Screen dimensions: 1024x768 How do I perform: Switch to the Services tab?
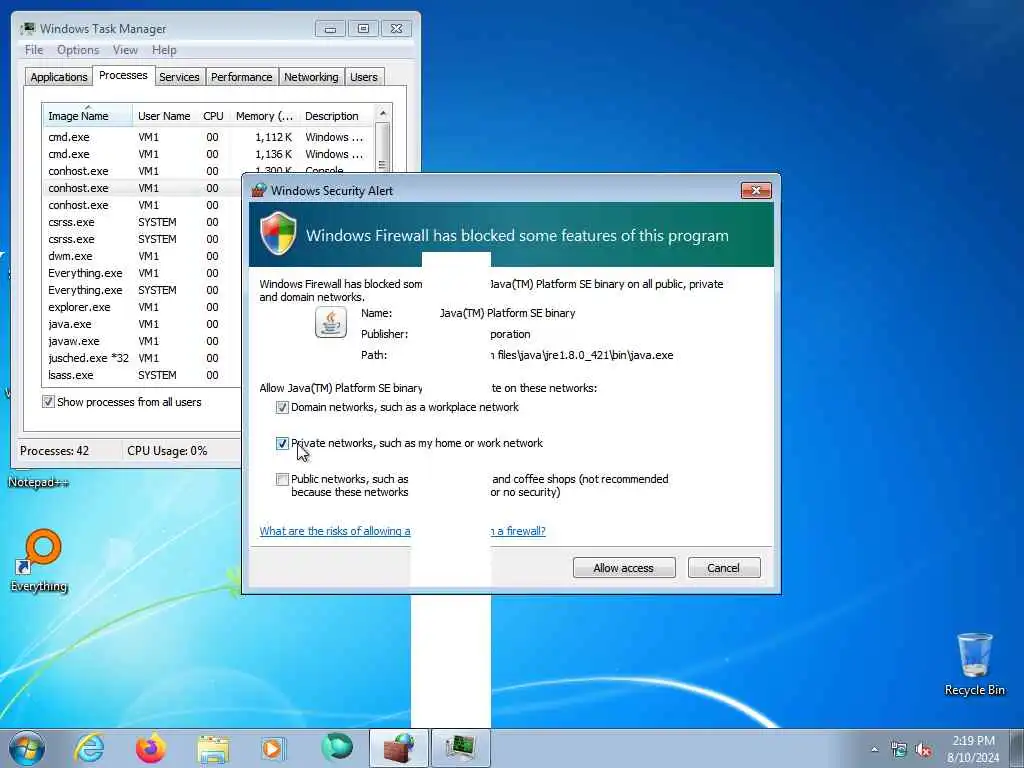tap(179, 76)
